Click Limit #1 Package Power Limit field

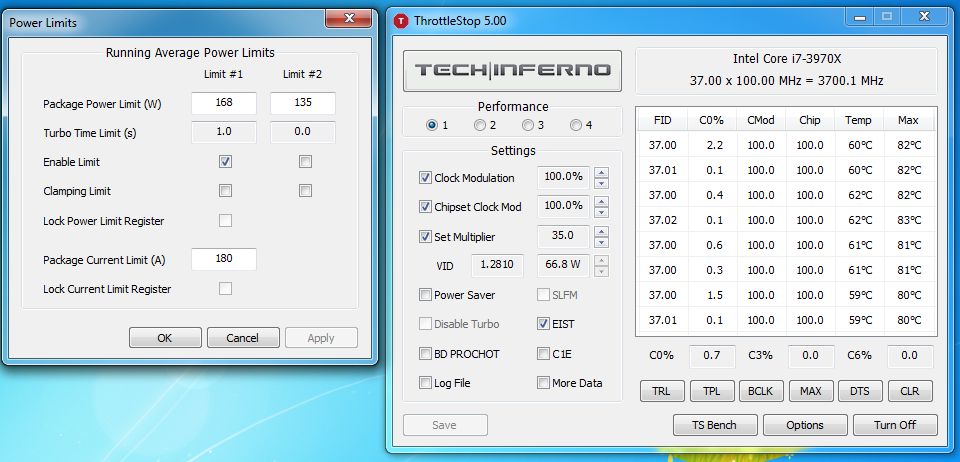pos(224,103)
